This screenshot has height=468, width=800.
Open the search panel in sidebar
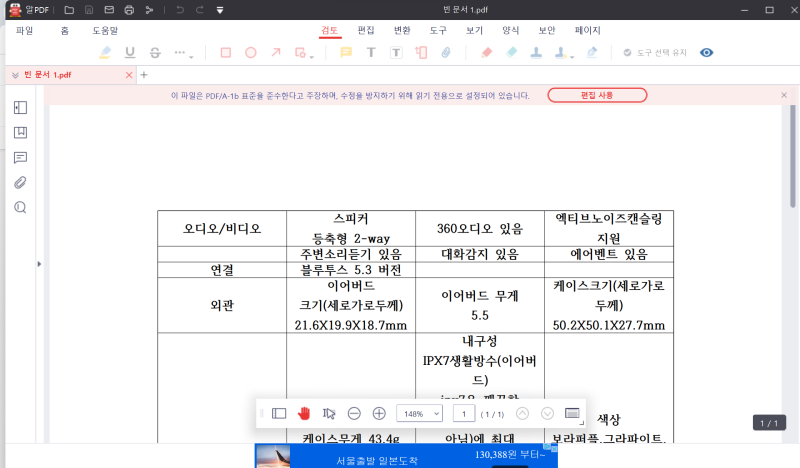pos(20,207)
